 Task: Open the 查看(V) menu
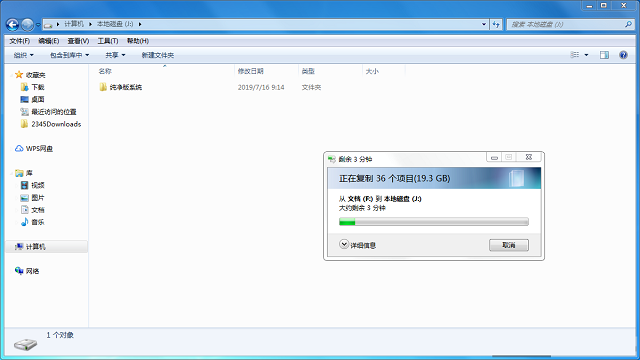point(78,41)
